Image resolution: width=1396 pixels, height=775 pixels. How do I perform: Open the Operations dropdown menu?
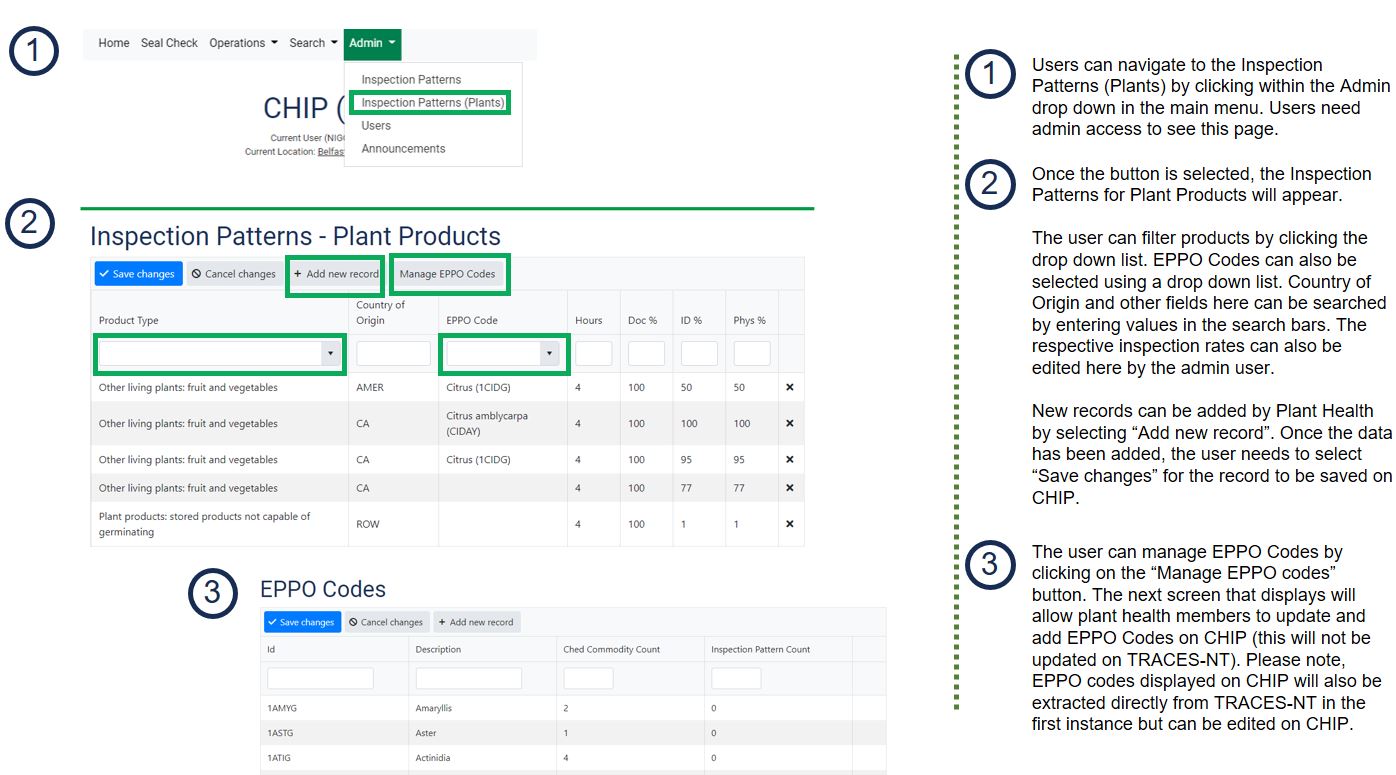pyautogui.click(x=243, y=43)
